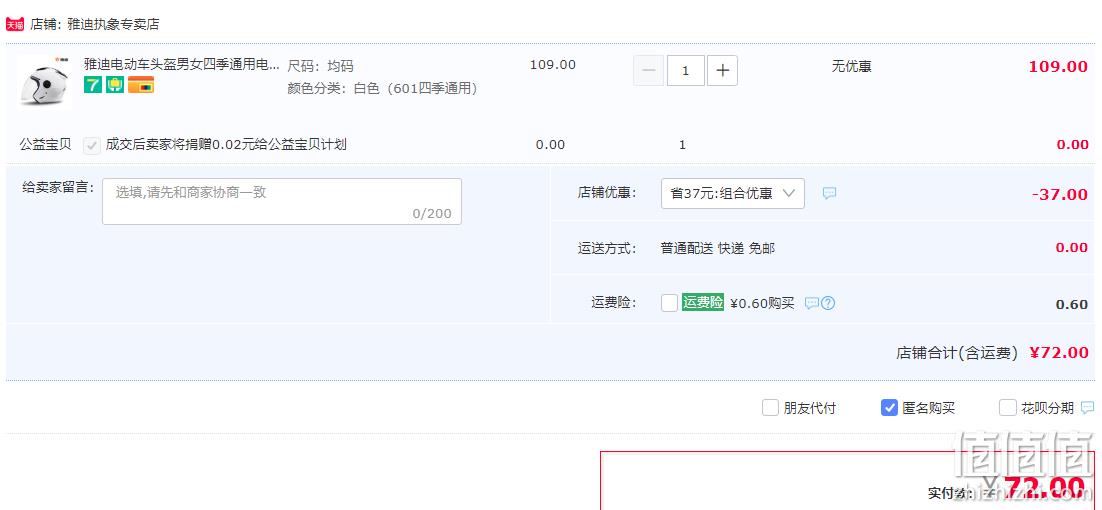This screenshot has width=1102, height=510.
Task: Click the green 运费险 tag label
Action: (703, 303)
